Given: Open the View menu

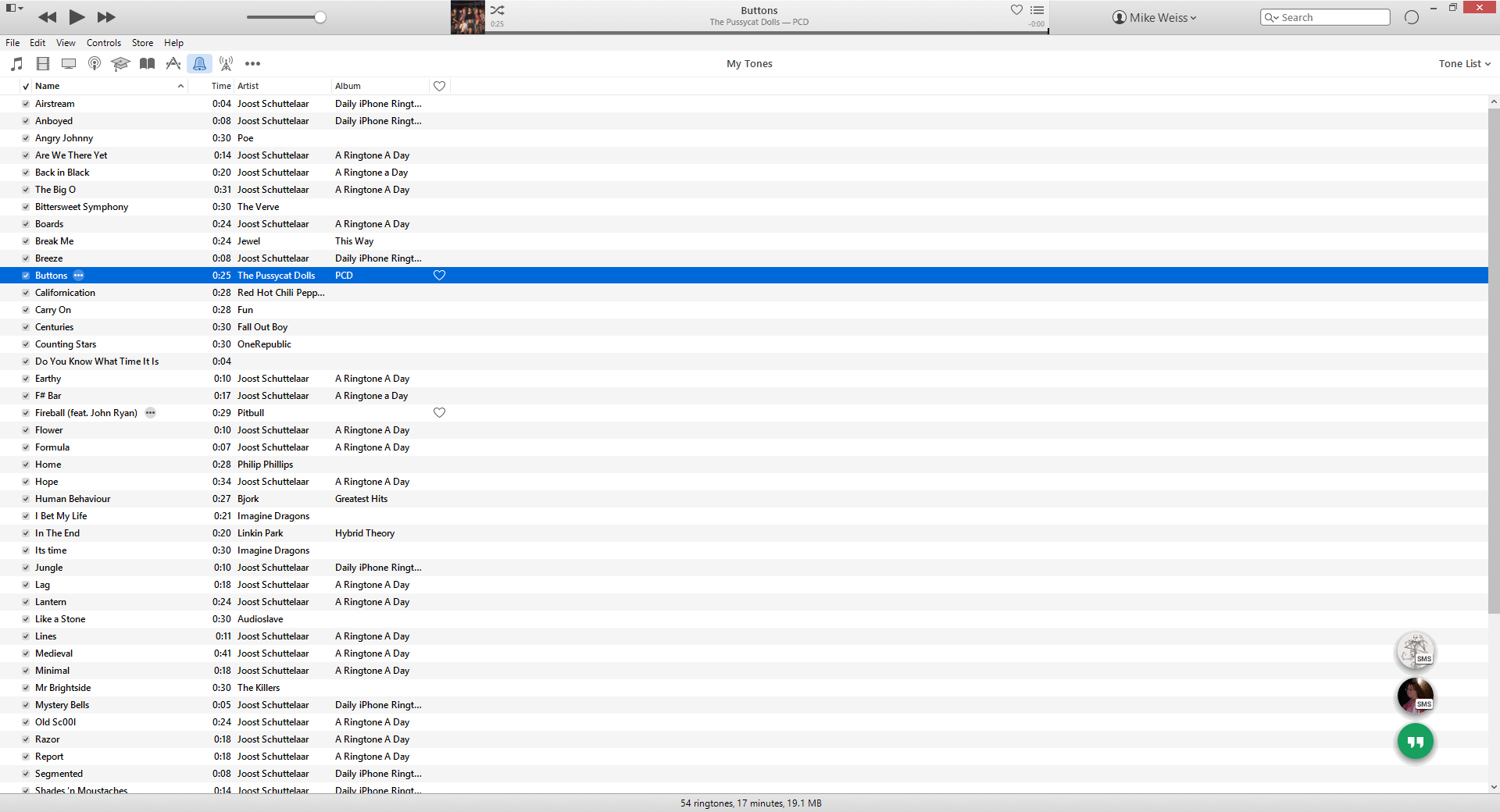Looking at the screenshot, I should point(66,43).
